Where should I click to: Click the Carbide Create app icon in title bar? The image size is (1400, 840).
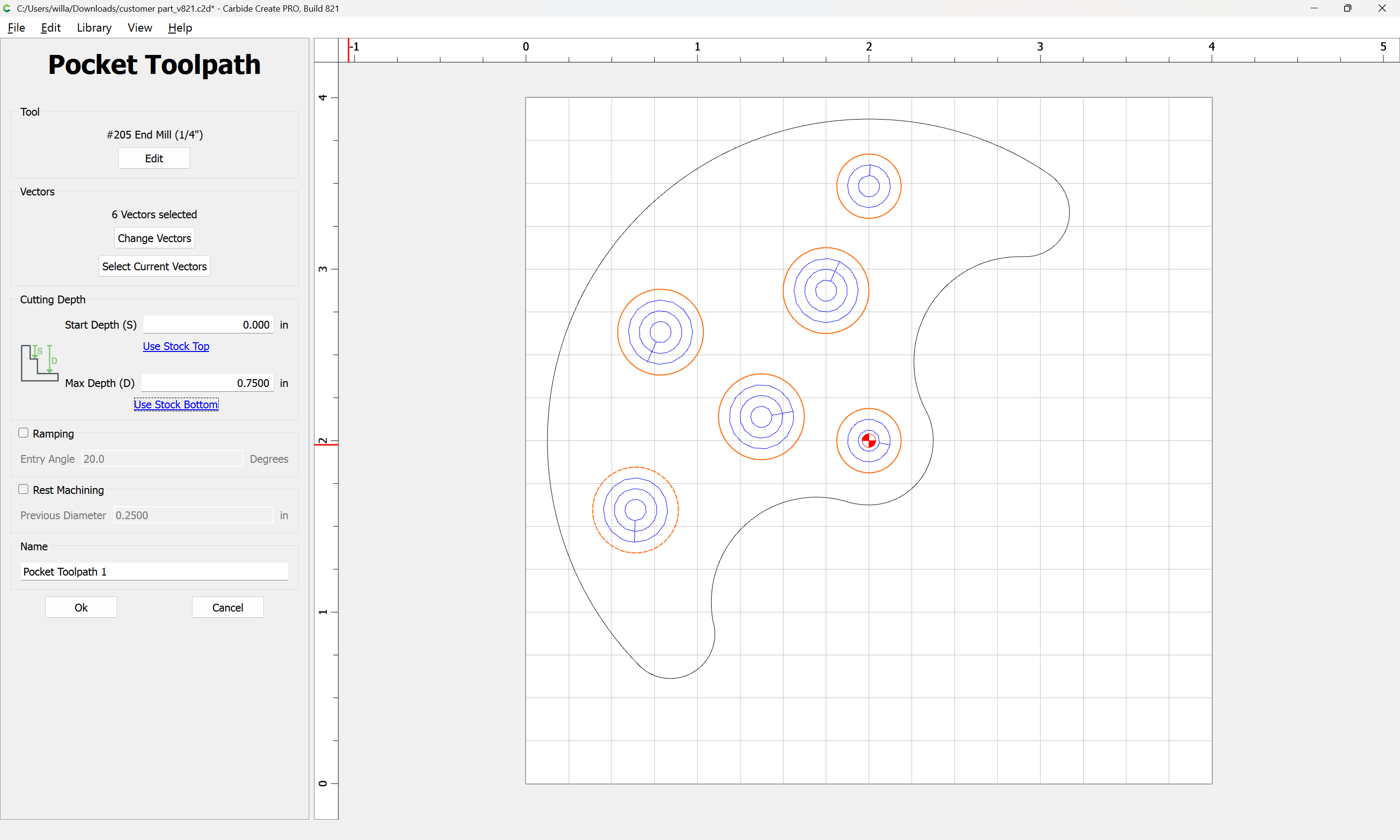(x=7, y=8)
